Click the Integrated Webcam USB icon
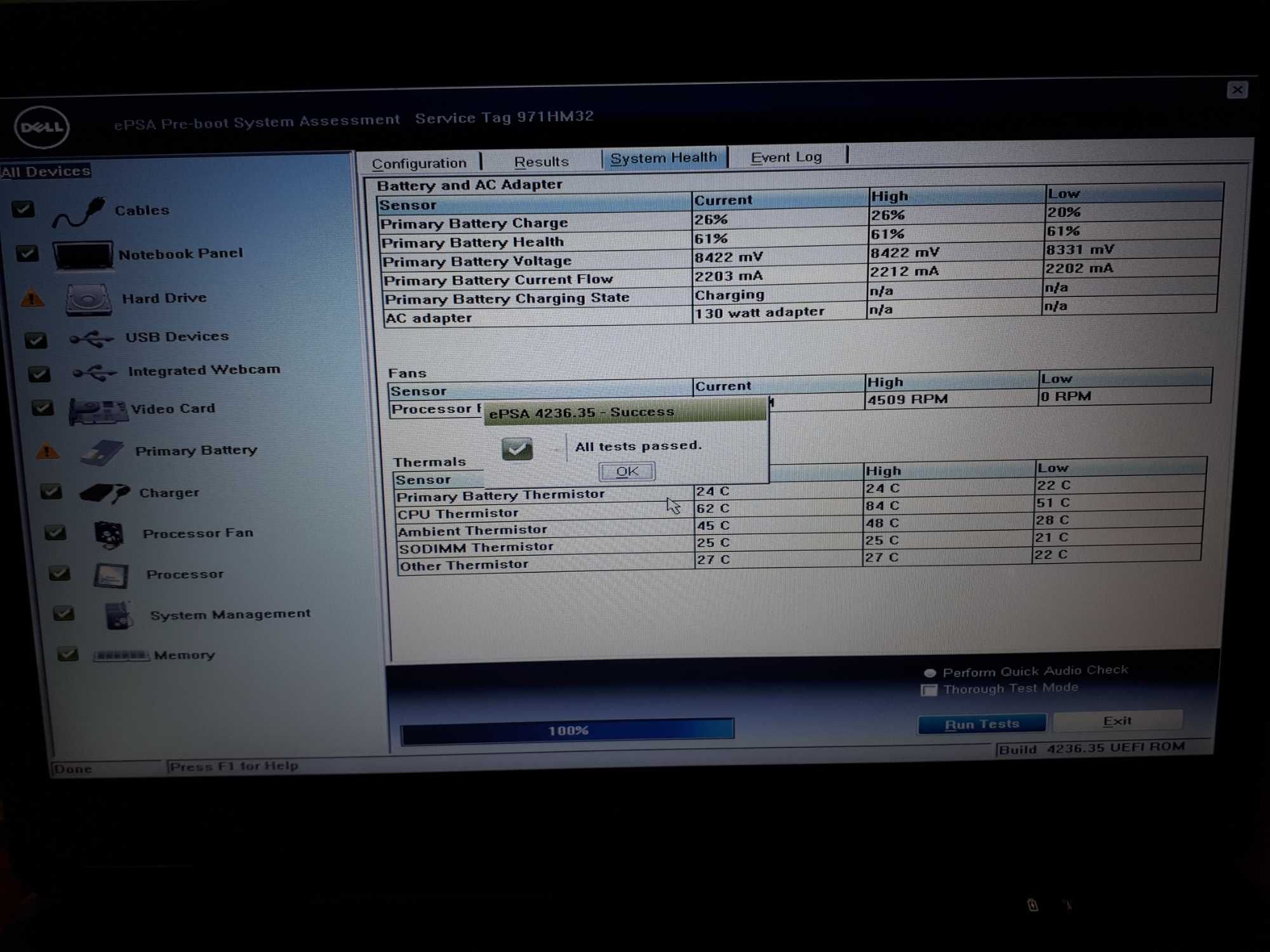Viewport: 1270px width, 952px height. 95,373
